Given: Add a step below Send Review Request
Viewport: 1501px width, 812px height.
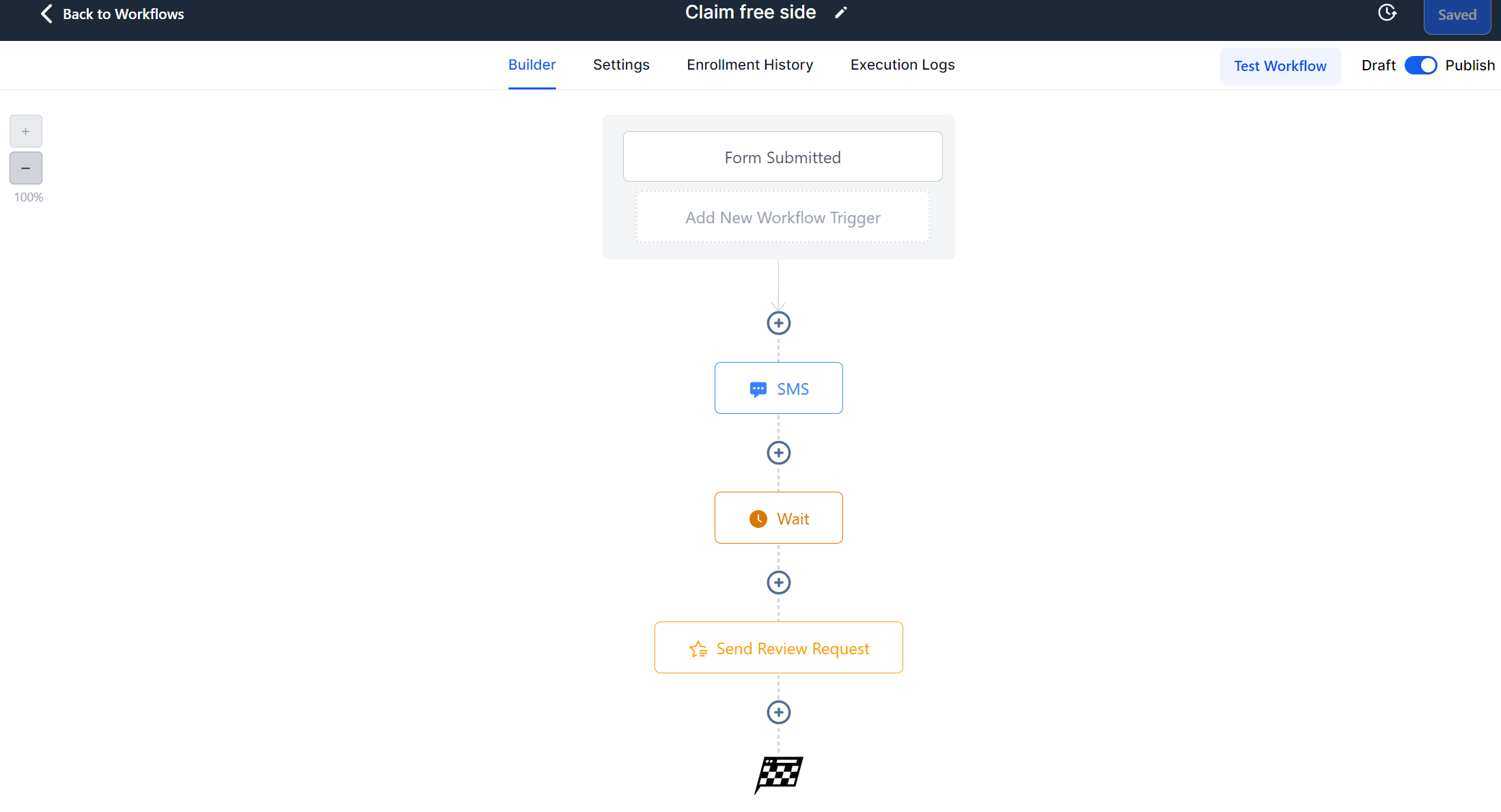Looking at the screenshot, I should (779, 712).
